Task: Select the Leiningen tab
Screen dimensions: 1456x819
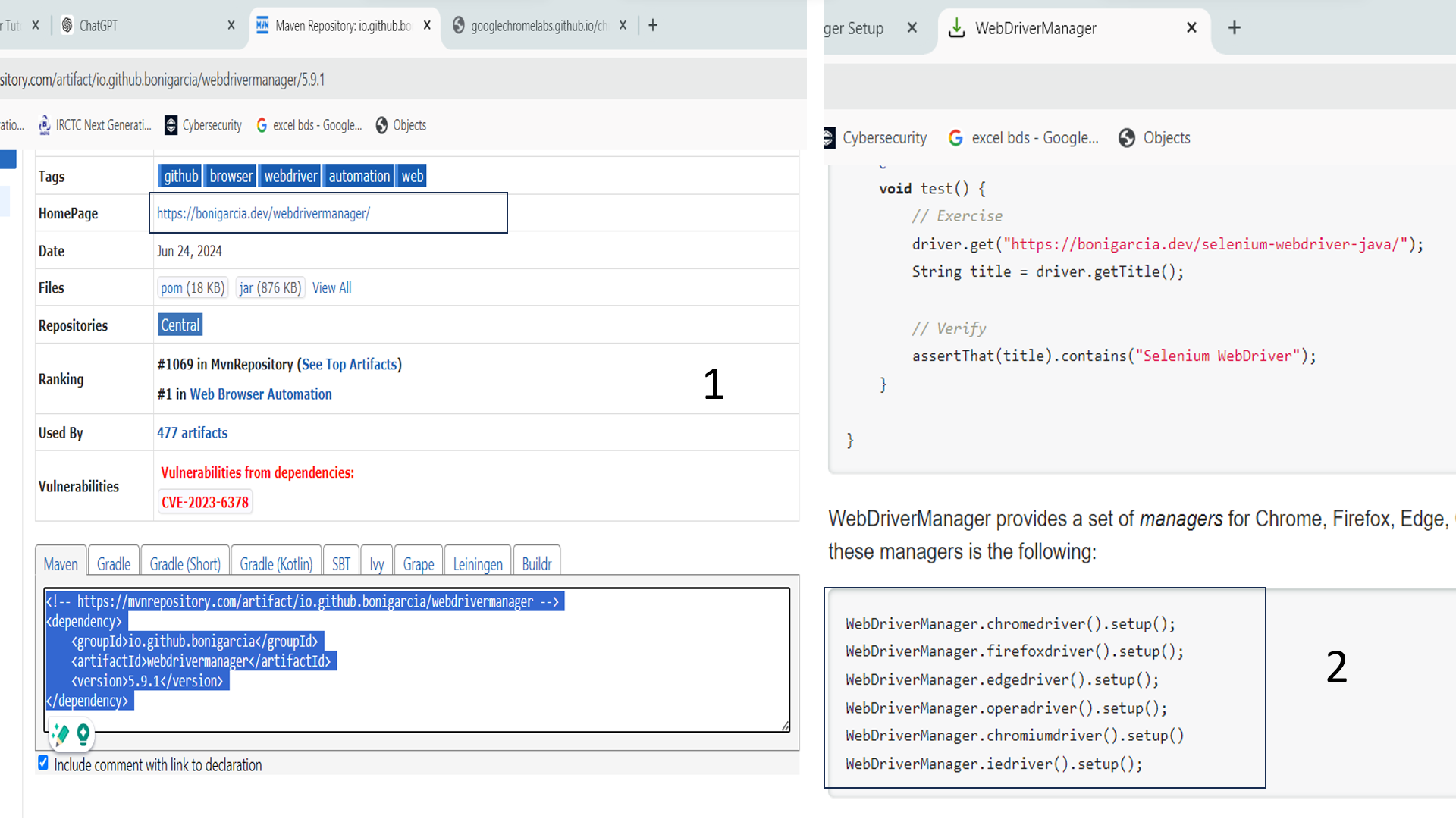Action: coord(477,563)
